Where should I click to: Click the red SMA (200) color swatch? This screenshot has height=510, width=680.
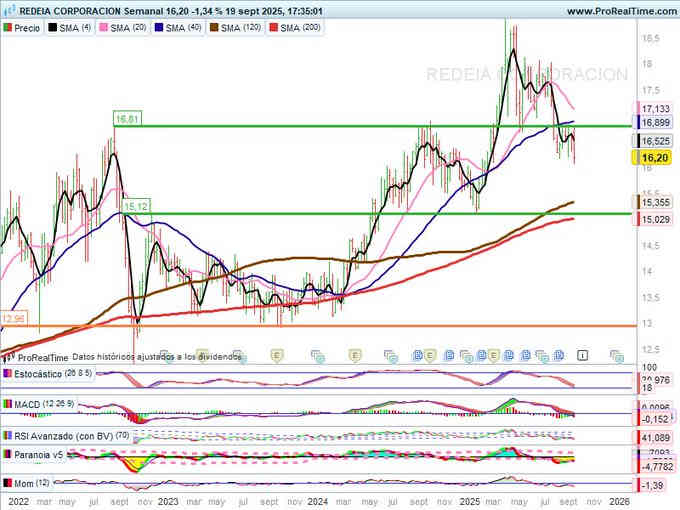coord(273,28)
